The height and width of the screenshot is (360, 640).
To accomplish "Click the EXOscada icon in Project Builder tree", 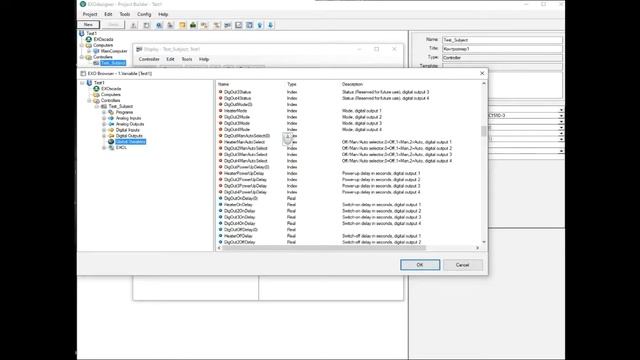I will pyautogui.click(x=89, y=40).
